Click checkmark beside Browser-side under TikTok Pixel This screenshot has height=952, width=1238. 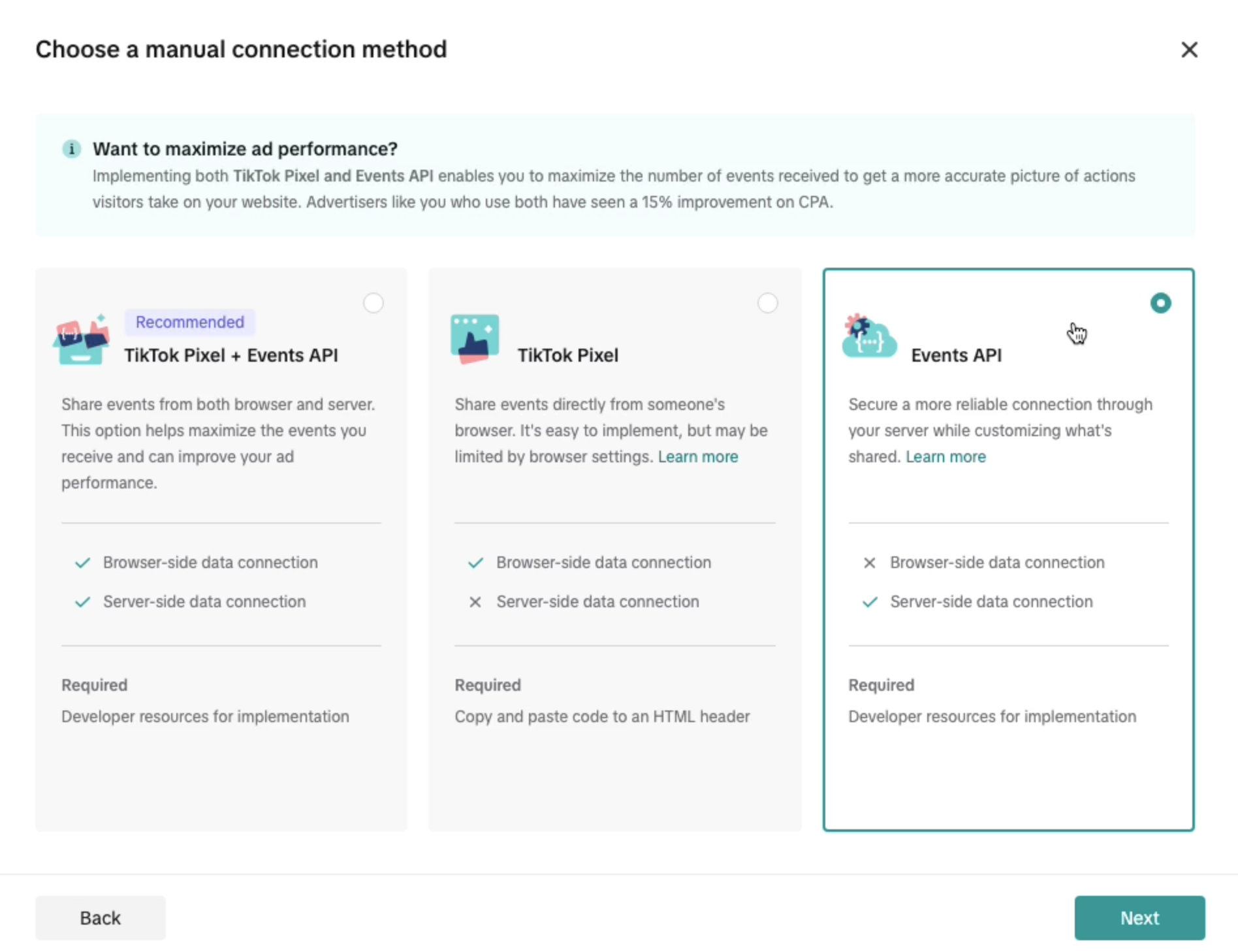click(475, 563)
